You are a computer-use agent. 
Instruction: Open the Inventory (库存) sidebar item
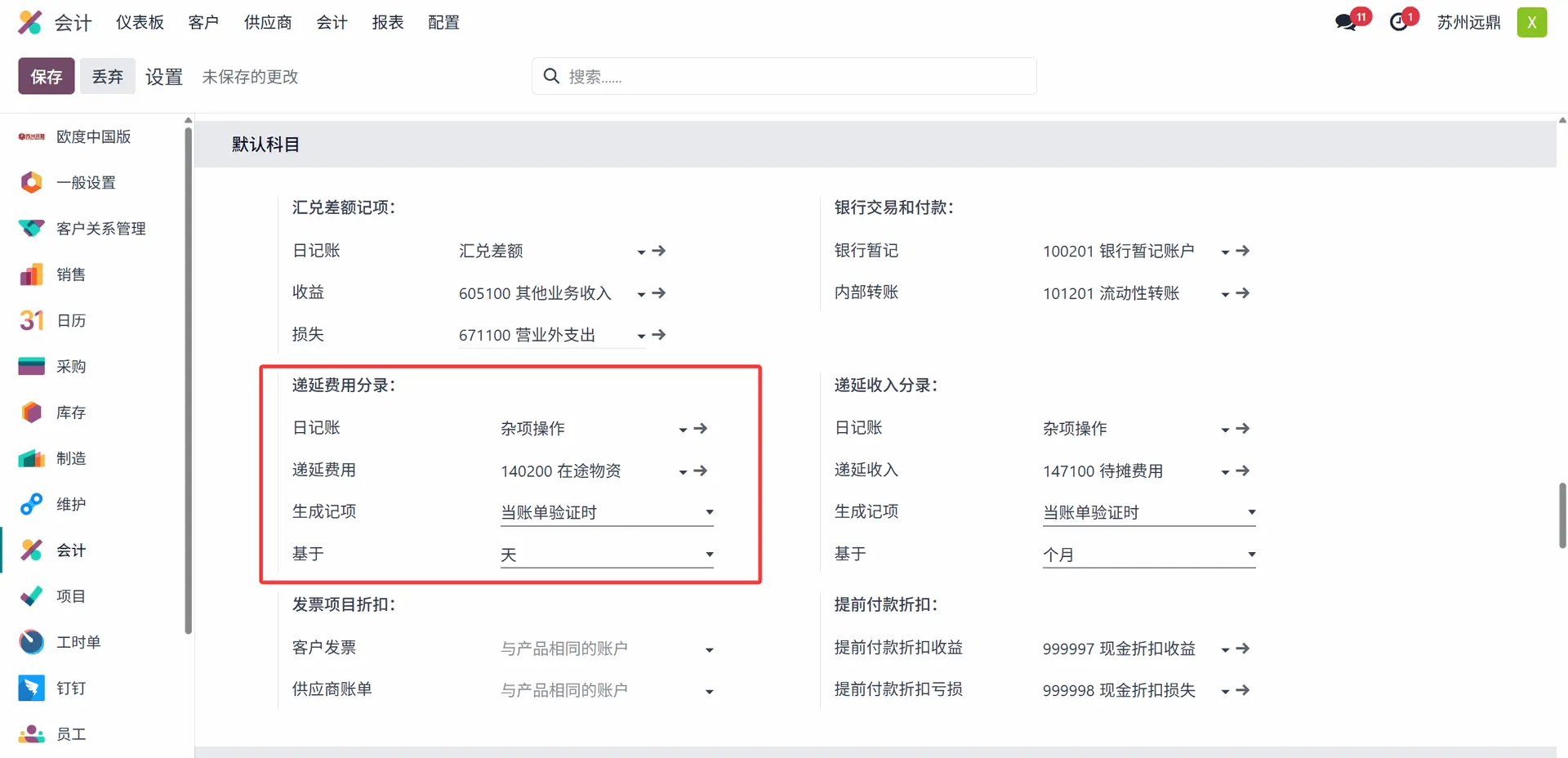pos(71,412)
